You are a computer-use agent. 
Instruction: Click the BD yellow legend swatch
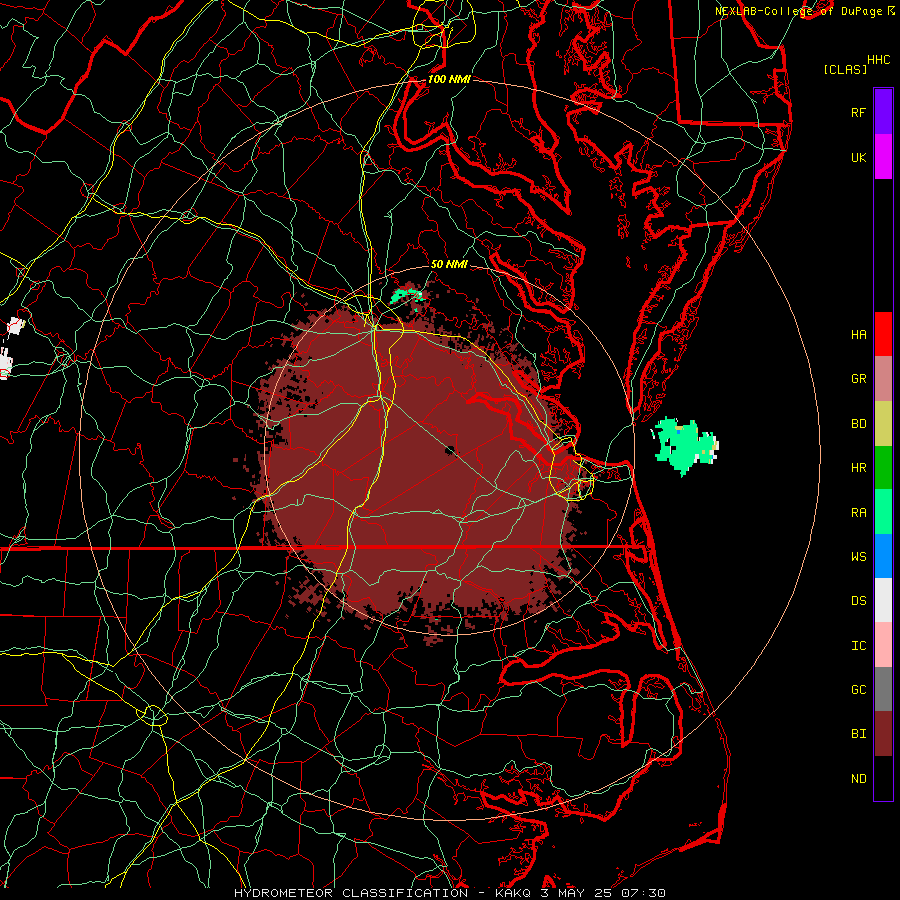(883, 423)
